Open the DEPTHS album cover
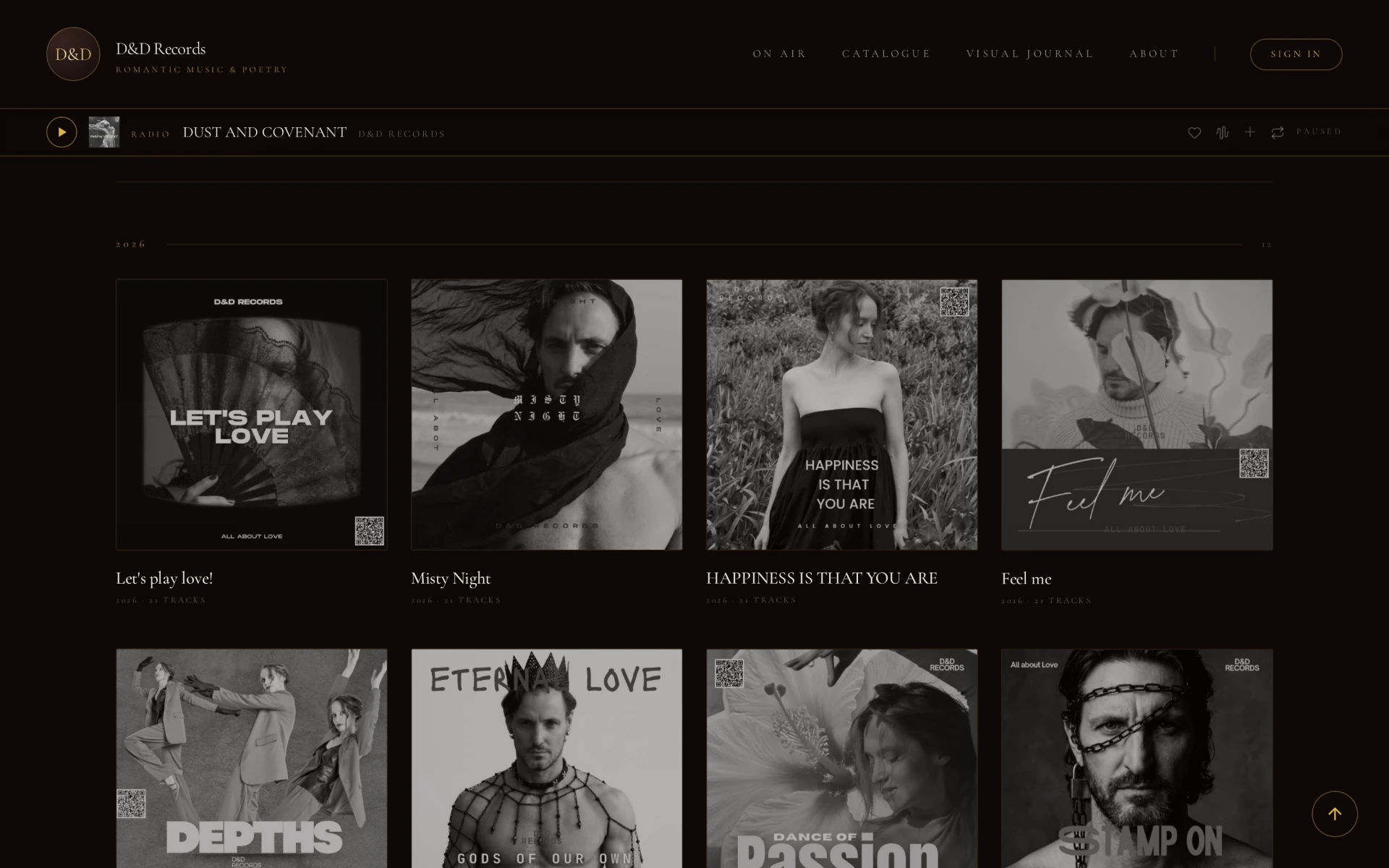The width and height of the screenshot is (1389, 868). coord(252,758)
